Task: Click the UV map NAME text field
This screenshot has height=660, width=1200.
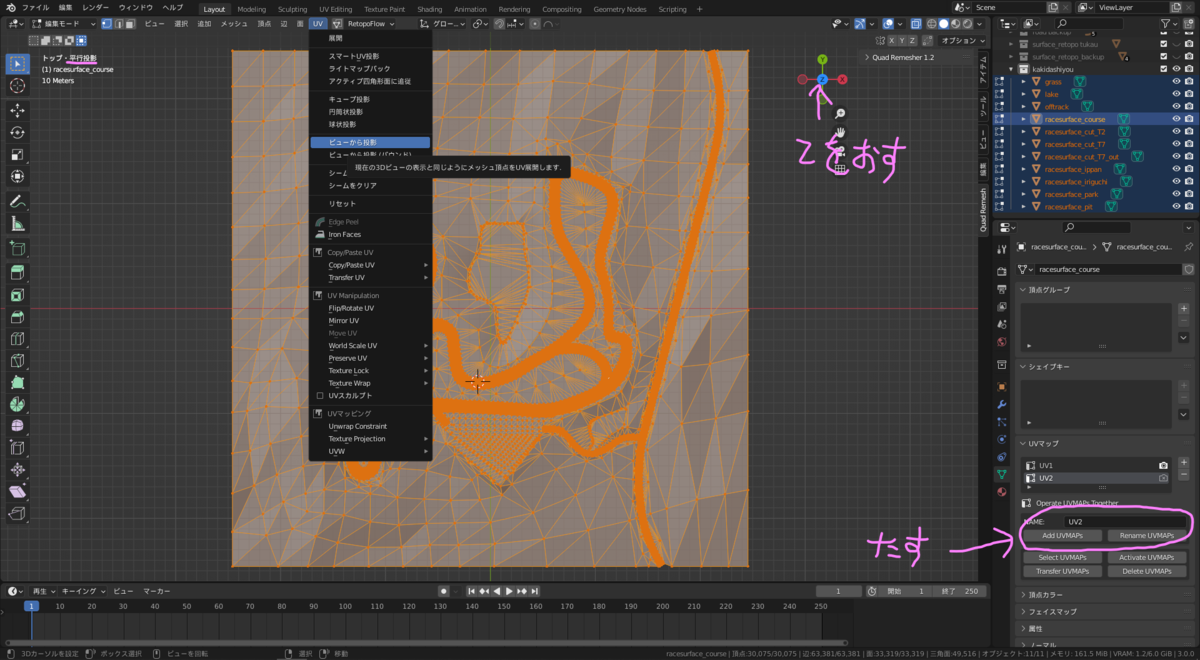Action: tap(1126, 521)
